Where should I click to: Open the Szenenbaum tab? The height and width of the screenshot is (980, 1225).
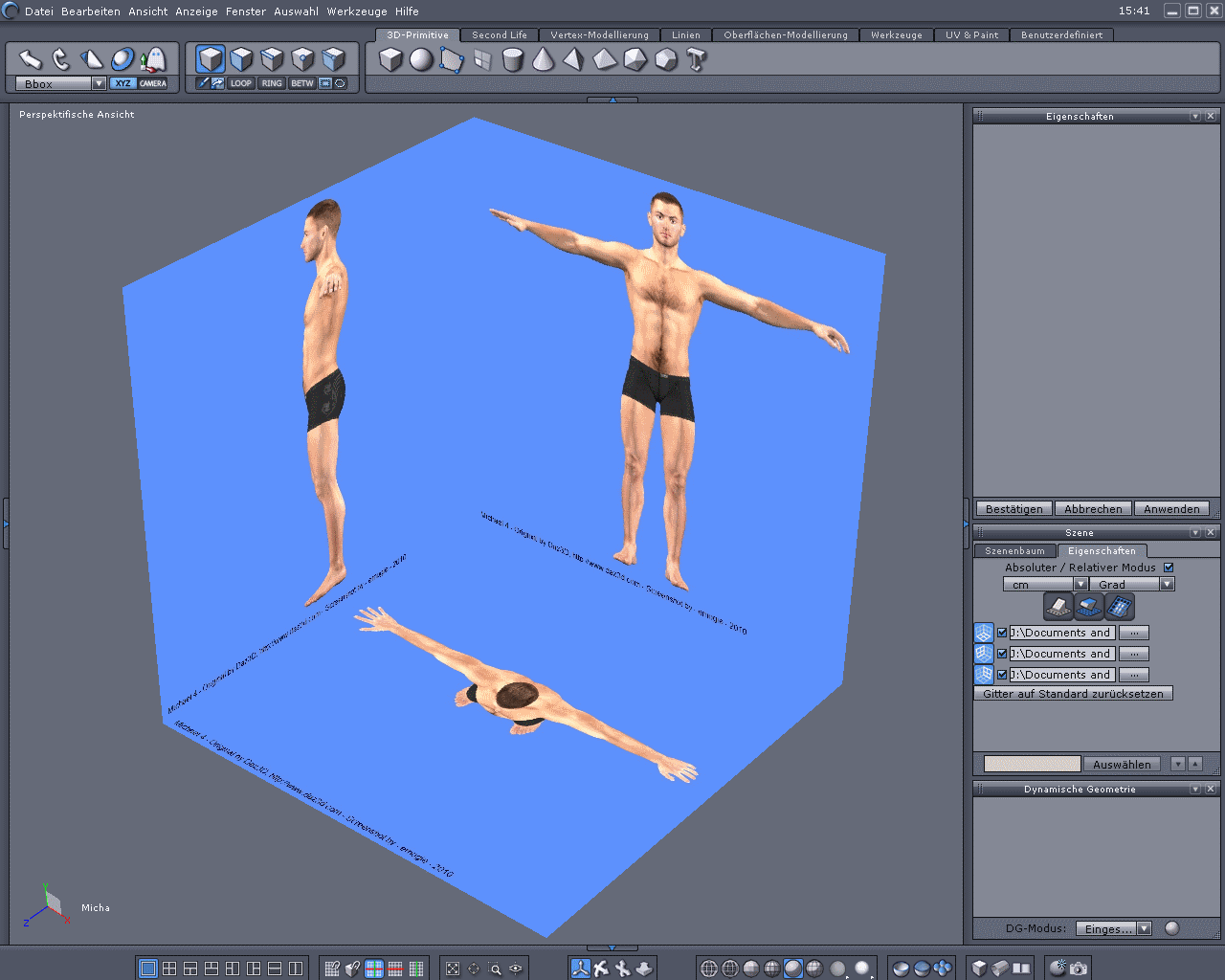[x=1015, y=551]
